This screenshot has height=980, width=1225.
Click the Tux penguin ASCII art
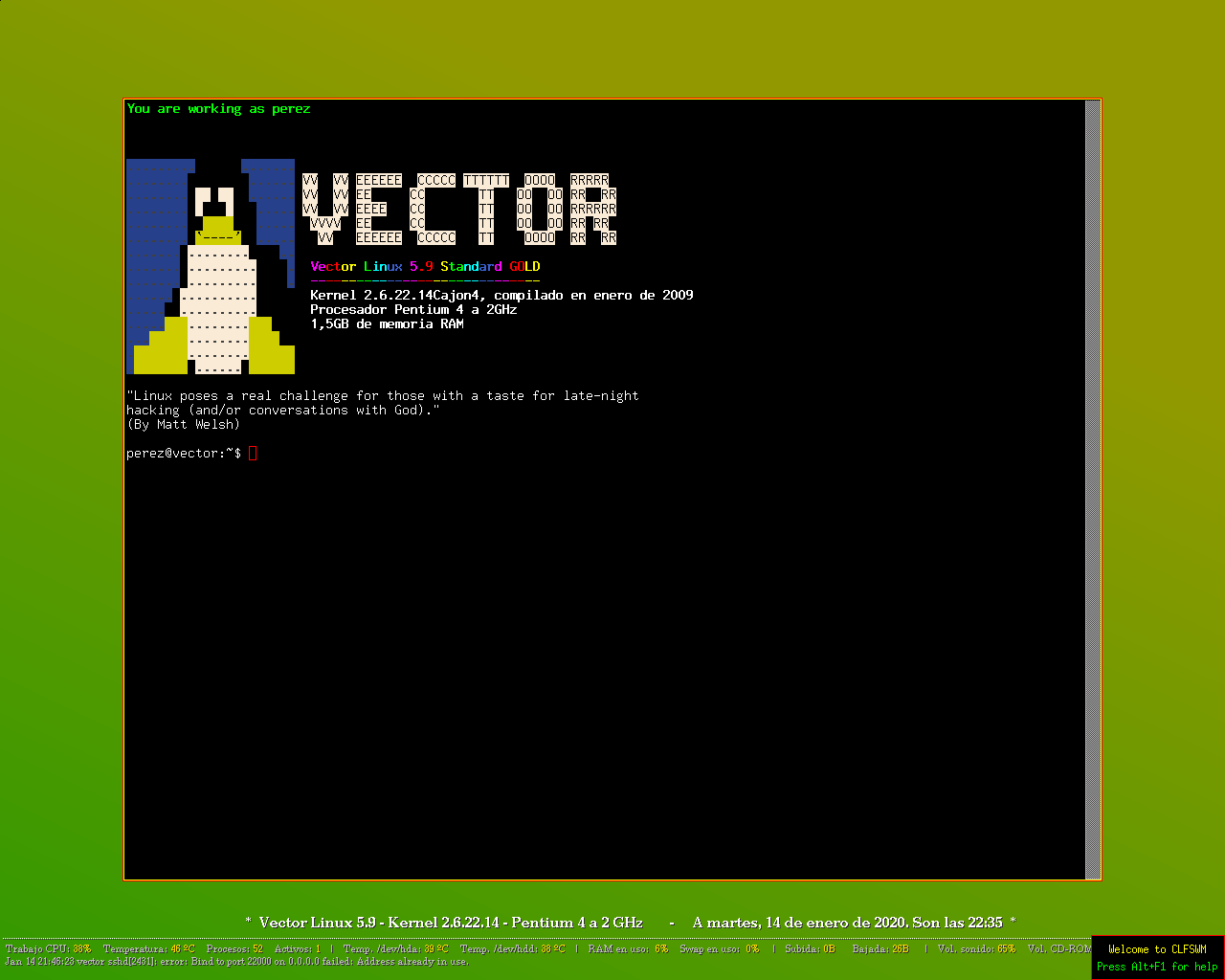pyautogui.click(x=211, y=266)
